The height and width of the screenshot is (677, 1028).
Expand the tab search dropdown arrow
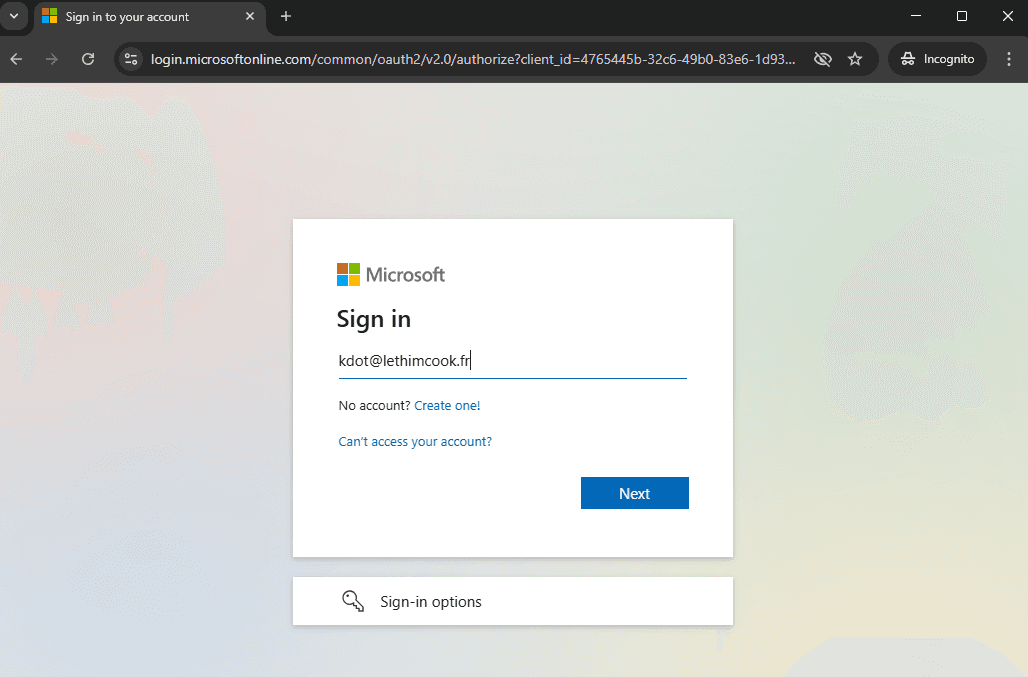[x=14, y=17]
